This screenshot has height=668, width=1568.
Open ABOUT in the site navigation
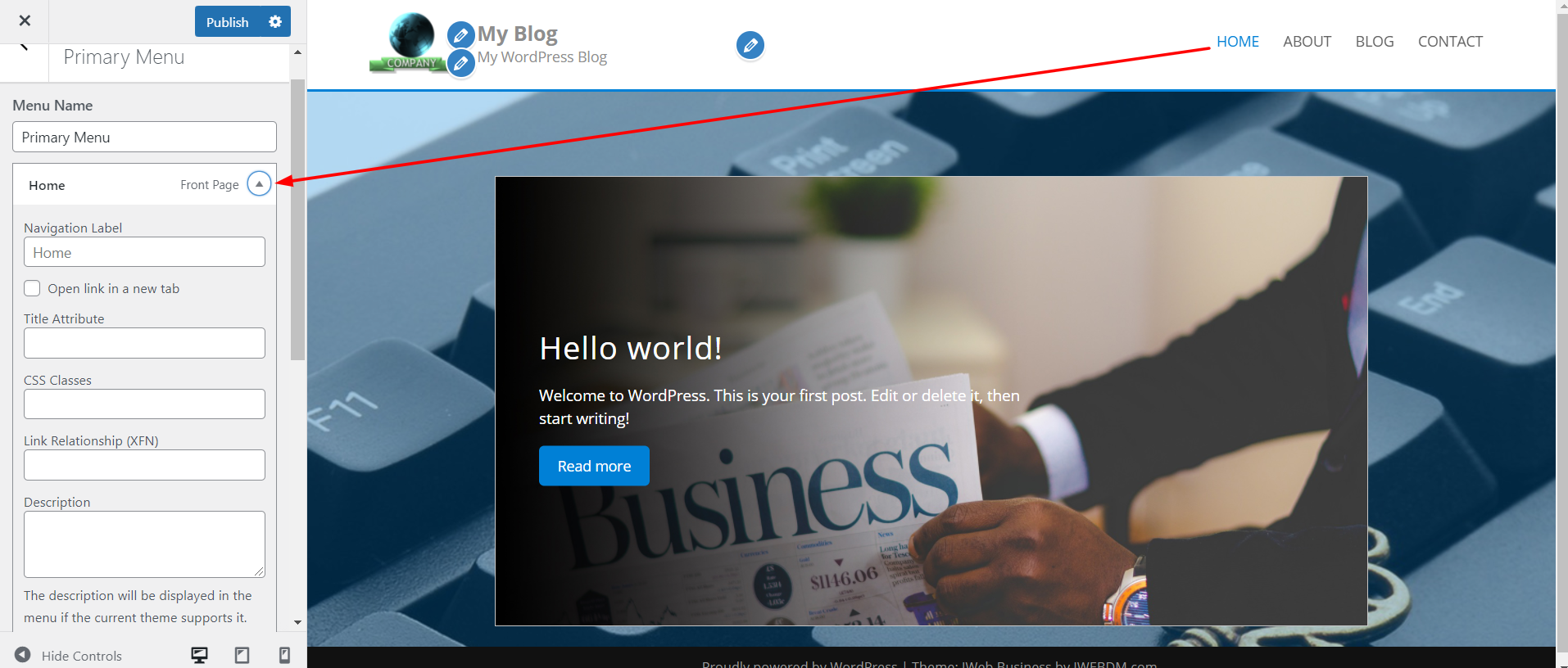point(1307,42)
